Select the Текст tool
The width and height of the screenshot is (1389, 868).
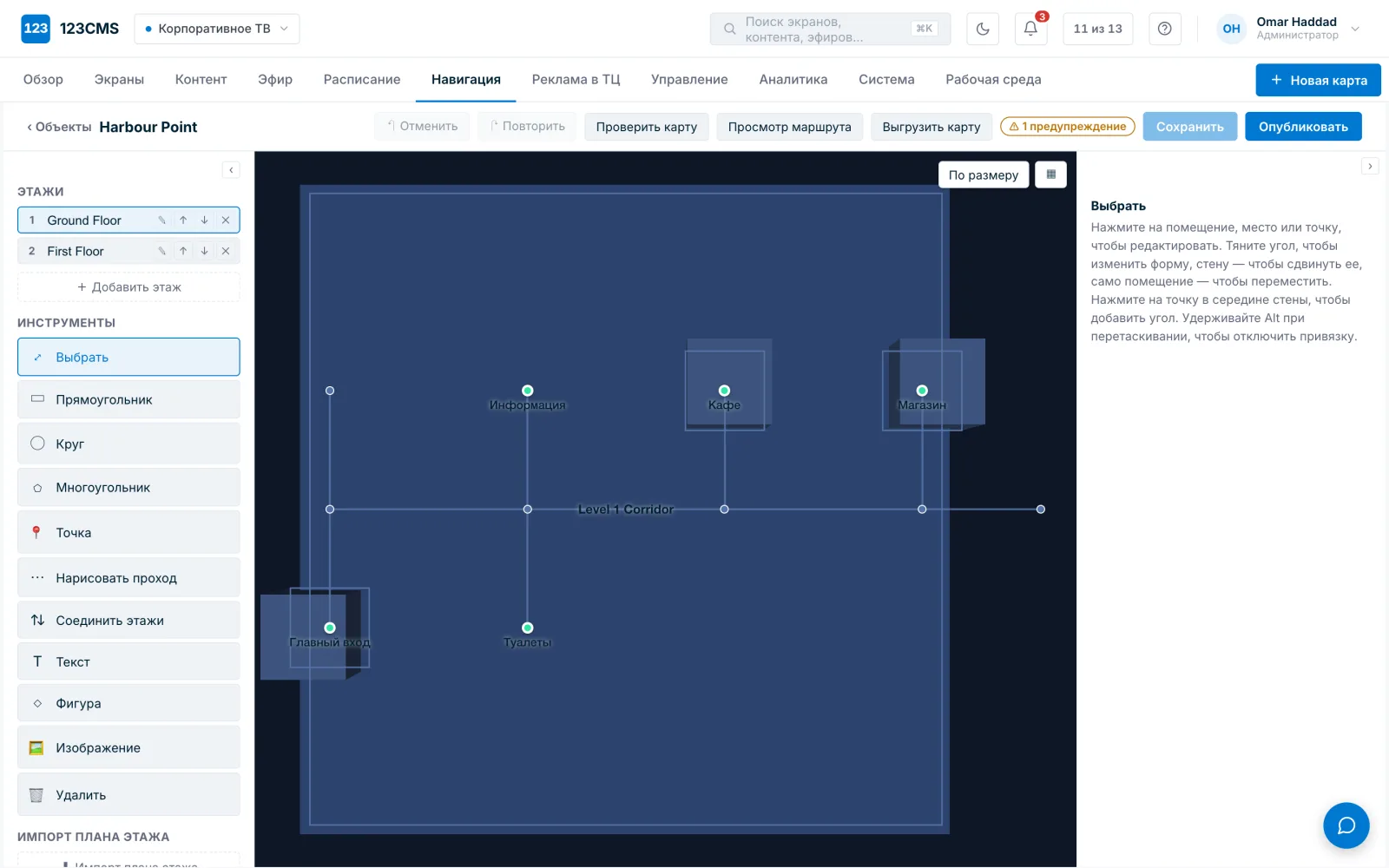[128, 661]
